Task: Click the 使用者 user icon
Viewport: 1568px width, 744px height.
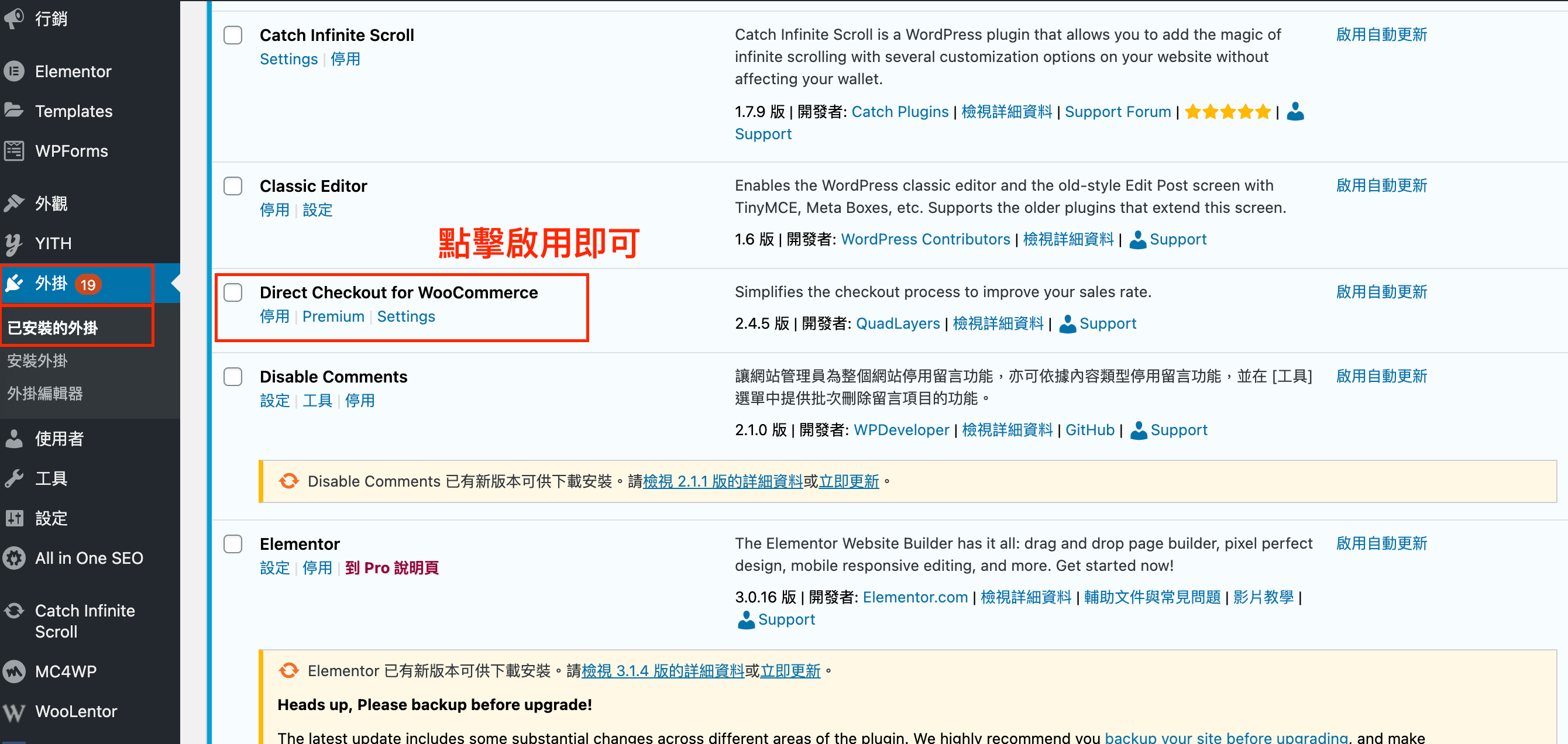Action: point(14,439)
